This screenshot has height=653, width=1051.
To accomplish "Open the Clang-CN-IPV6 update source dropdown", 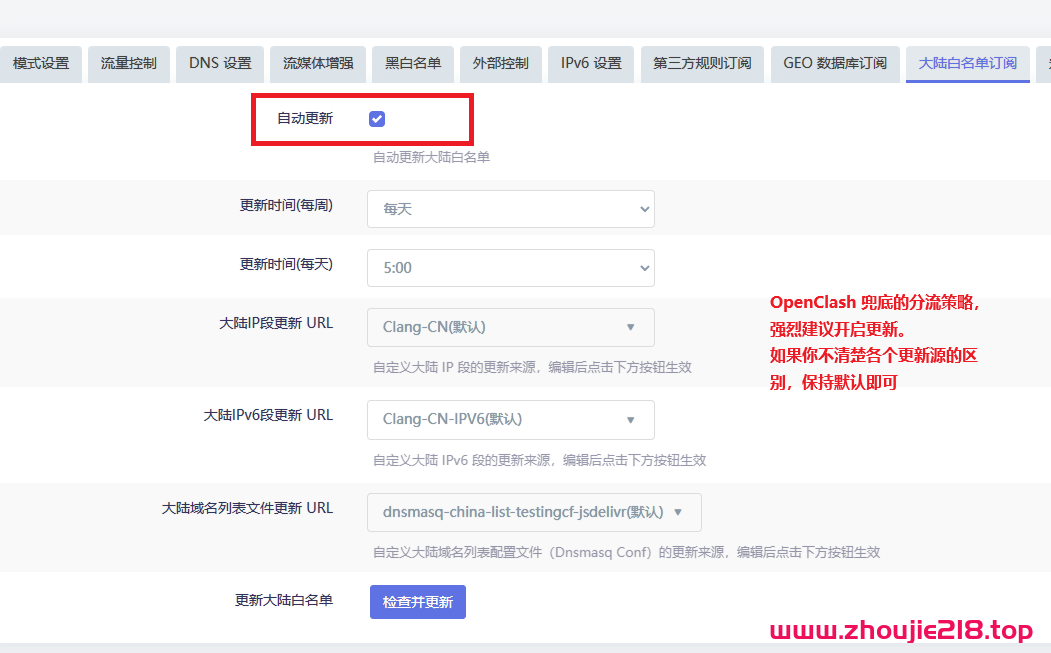I will (510, 419).
